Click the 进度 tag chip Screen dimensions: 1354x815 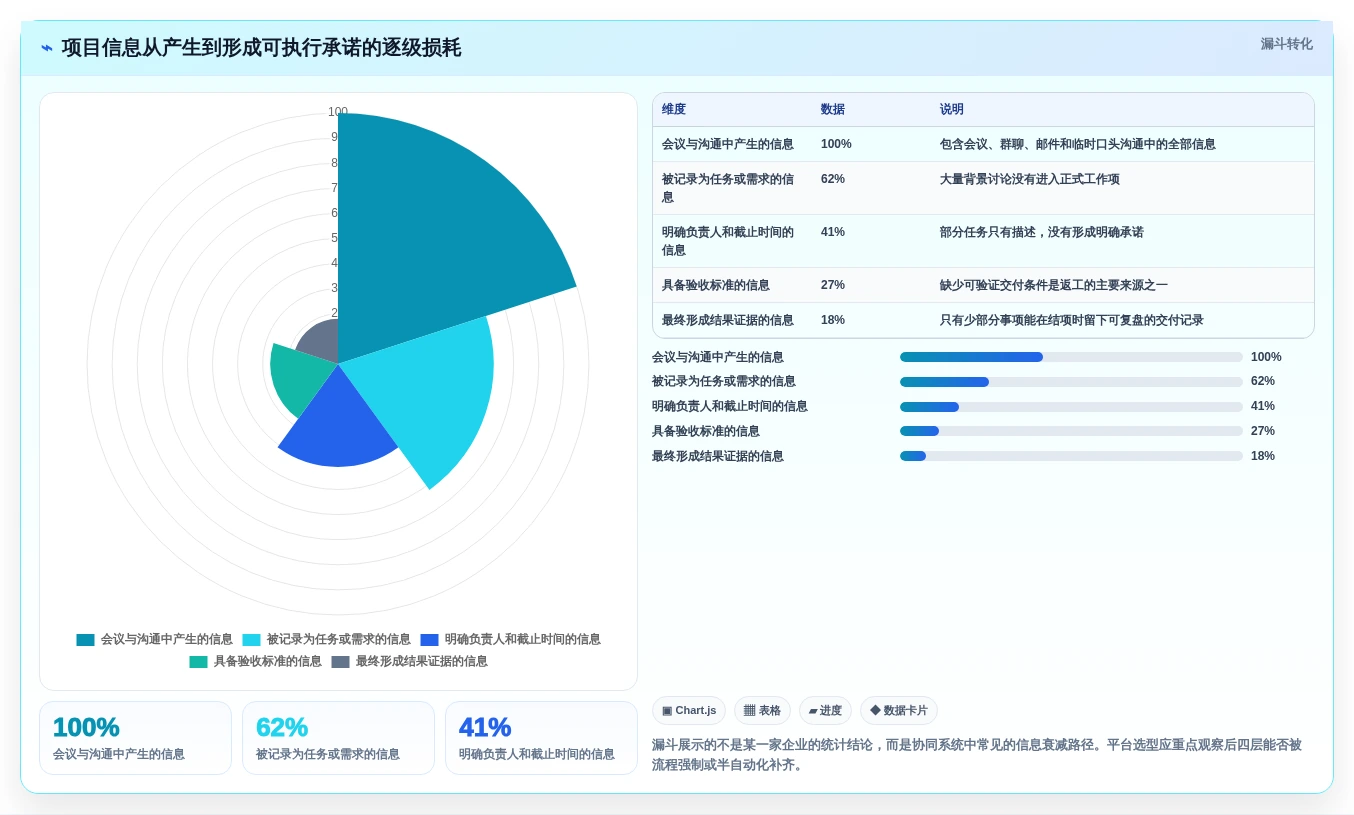coord(825,711)
